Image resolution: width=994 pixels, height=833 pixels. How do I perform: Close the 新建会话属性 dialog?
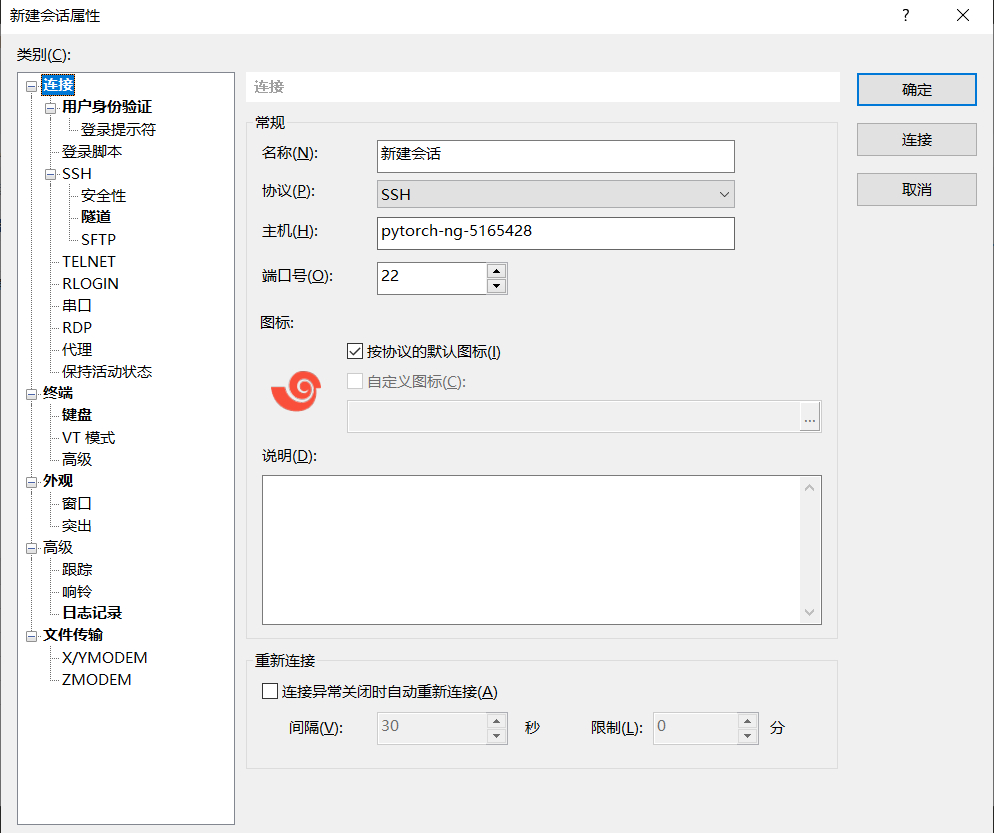962,15
